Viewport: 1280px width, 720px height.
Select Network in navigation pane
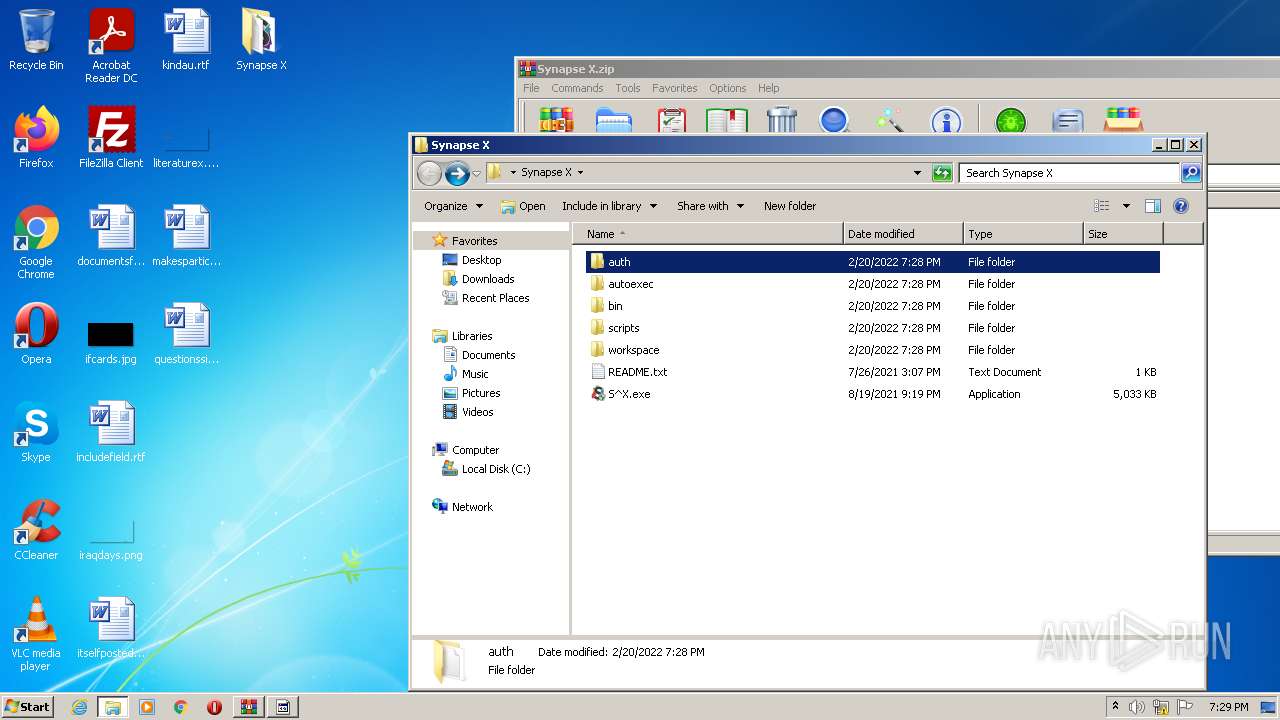[x=472, y=507]
